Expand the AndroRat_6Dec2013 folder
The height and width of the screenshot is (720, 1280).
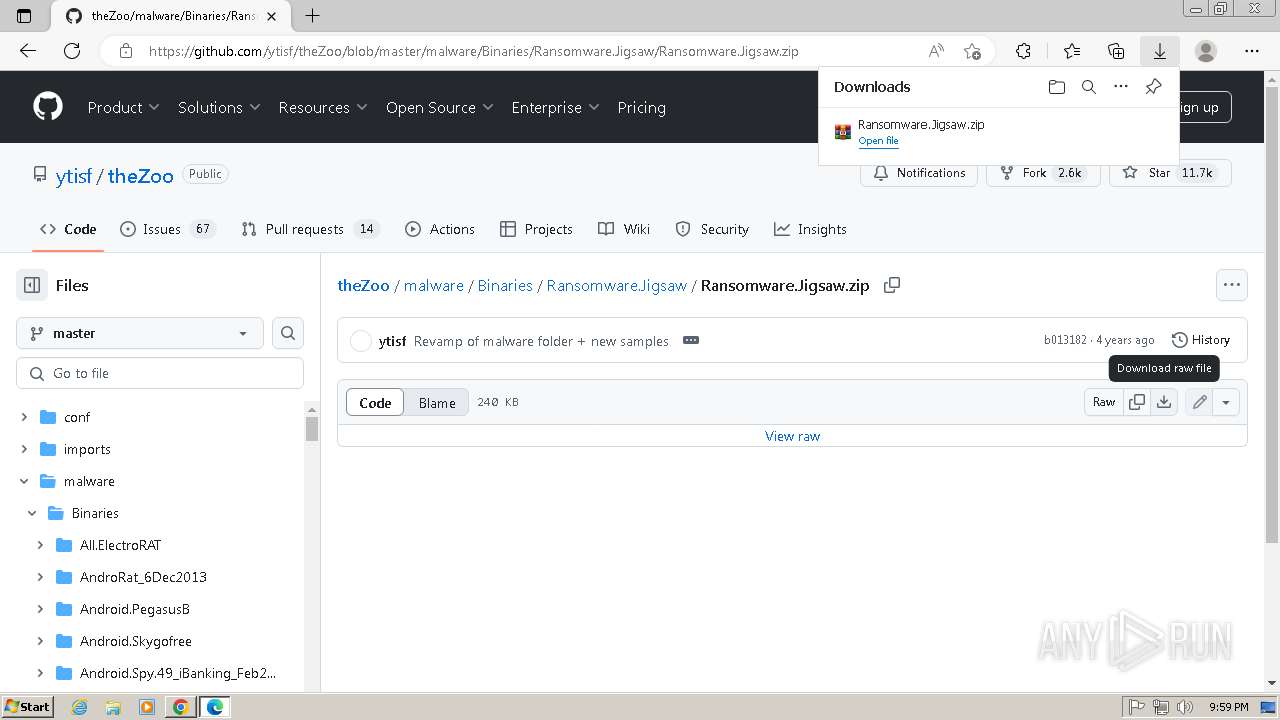pos(40,577)
